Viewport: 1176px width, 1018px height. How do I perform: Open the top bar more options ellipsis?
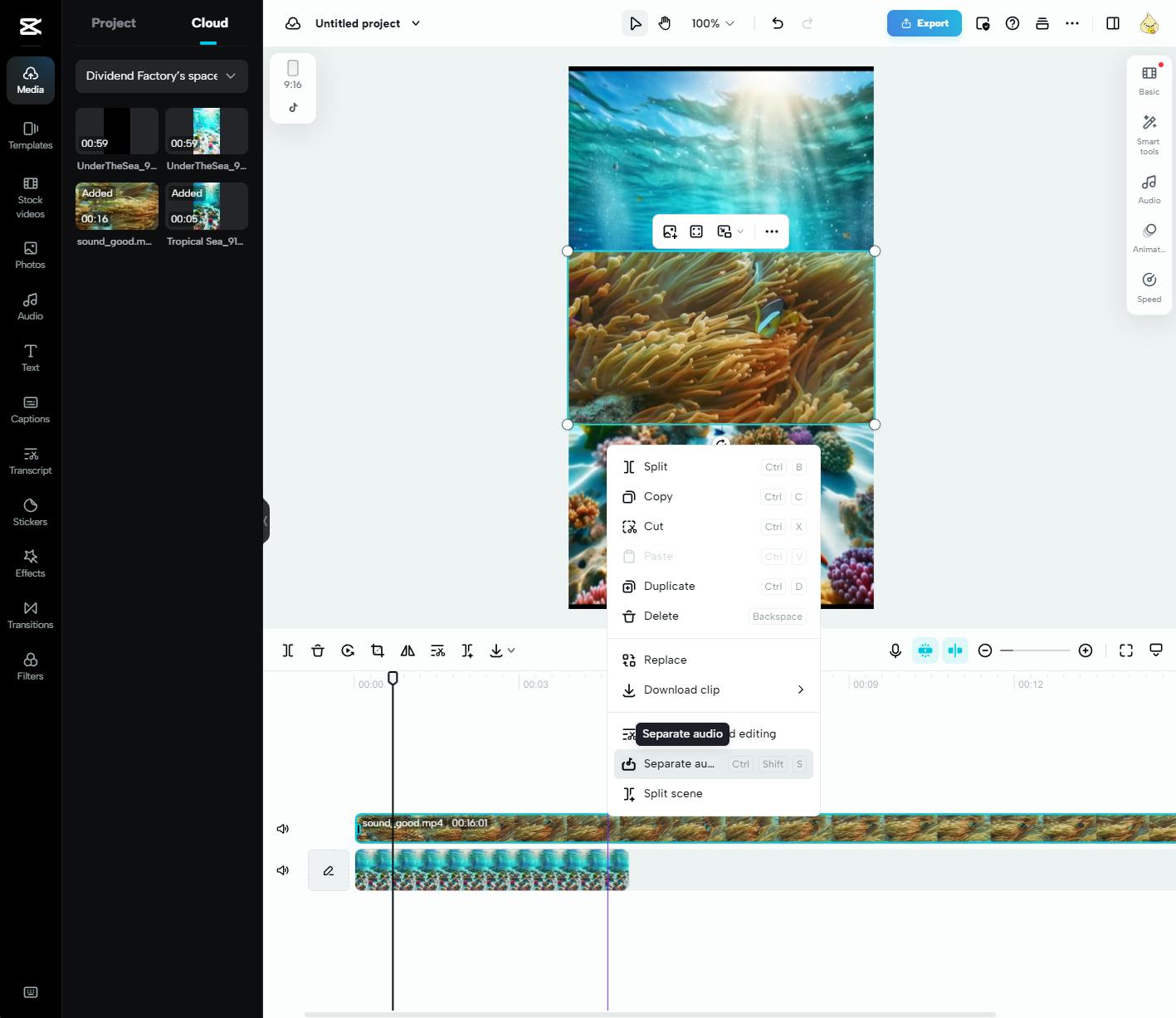coord(1072,23)
